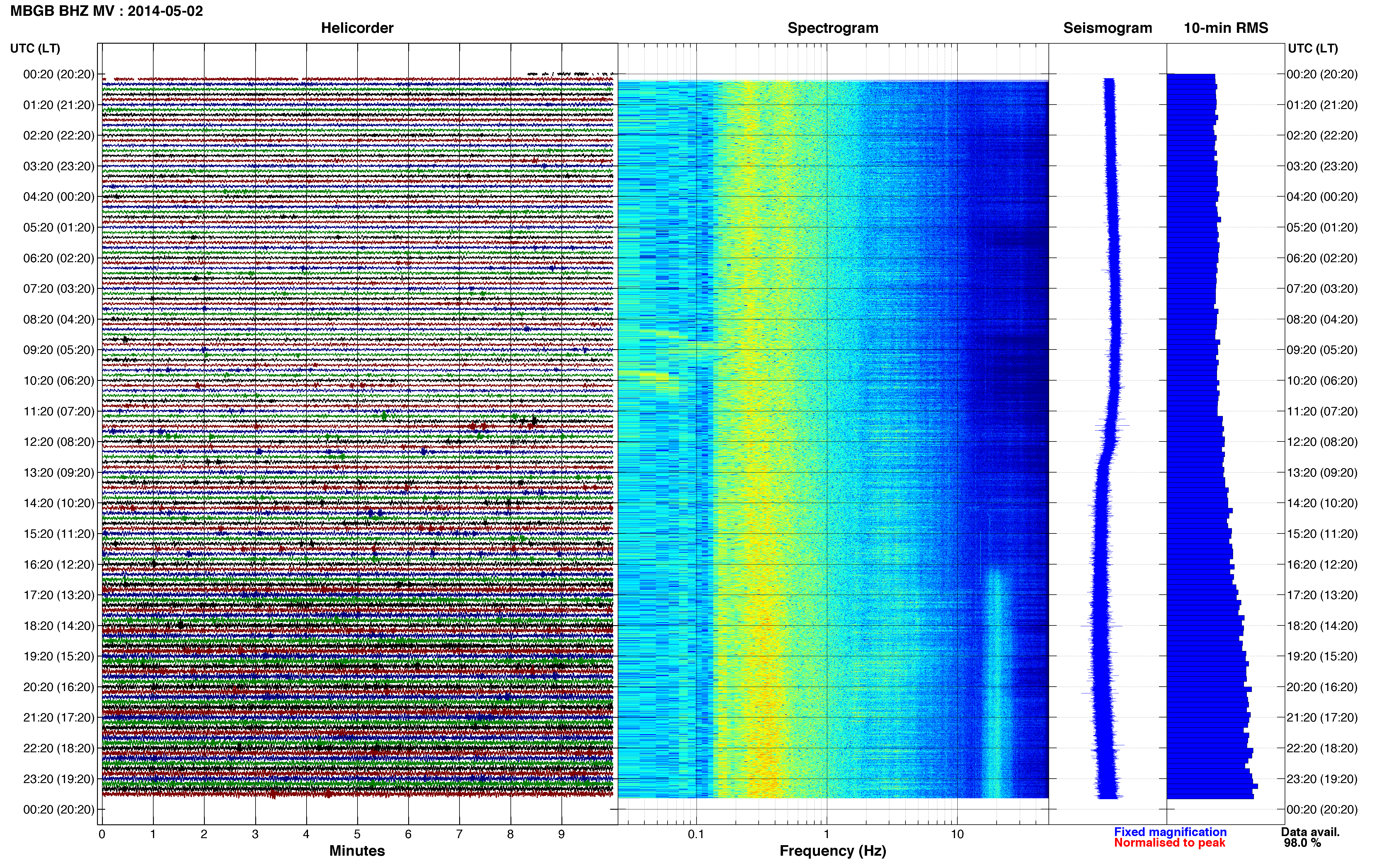The image size is (1389, 868).
Task: Click the 1 tick on the frequency axis
Action: coord(826,834)
